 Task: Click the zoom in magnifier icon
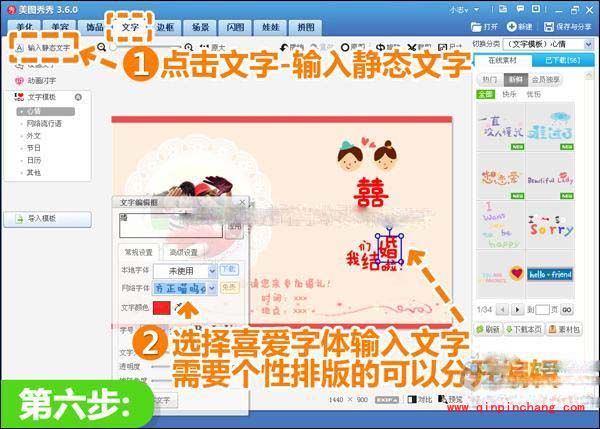188,47
